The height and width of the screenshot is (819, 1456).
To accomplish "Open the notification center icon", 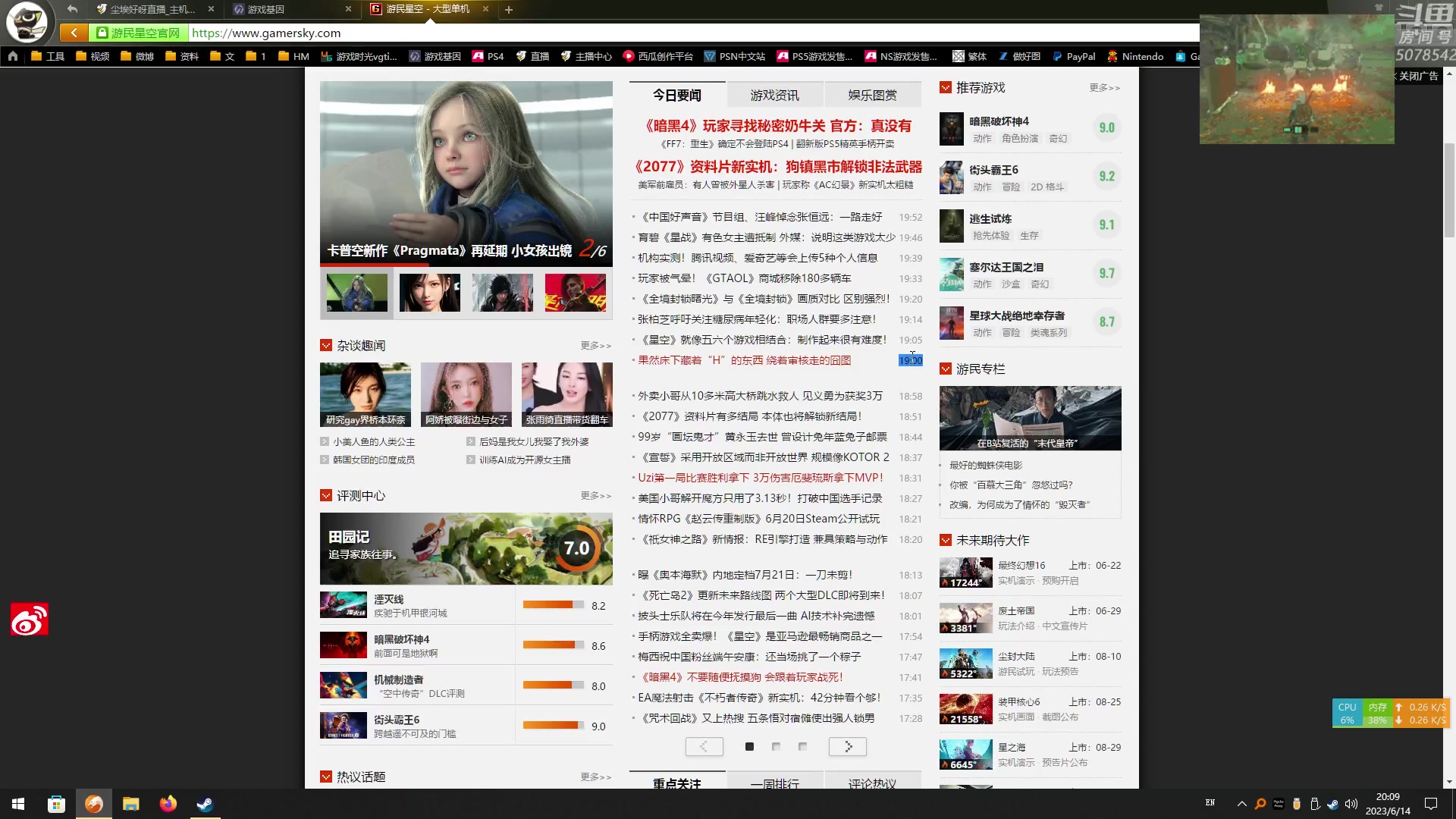I will click(x=1431, y=804).
